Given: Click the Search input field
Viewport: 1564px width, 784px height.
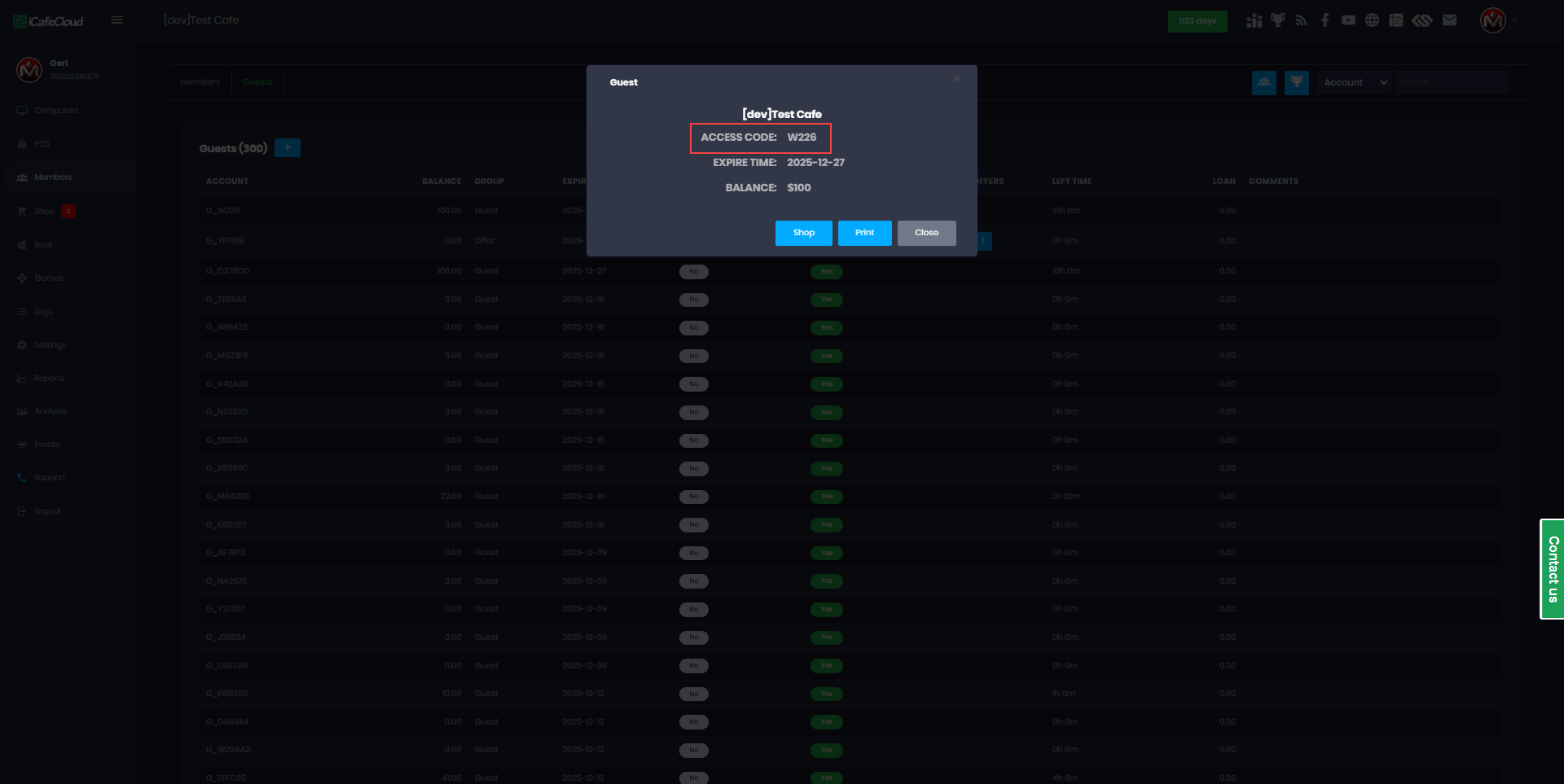Looking at the screenshot, I should [x=1452, y=82].
